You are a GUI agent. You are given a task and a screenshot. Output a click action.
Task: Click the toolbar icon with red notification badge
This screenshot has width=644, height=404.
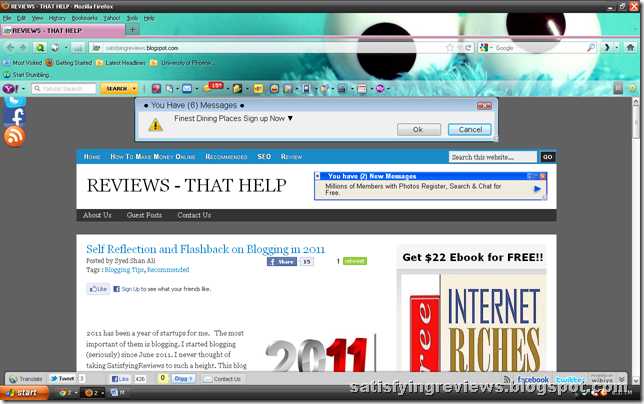pyautogui.click(x=214, y=87)
